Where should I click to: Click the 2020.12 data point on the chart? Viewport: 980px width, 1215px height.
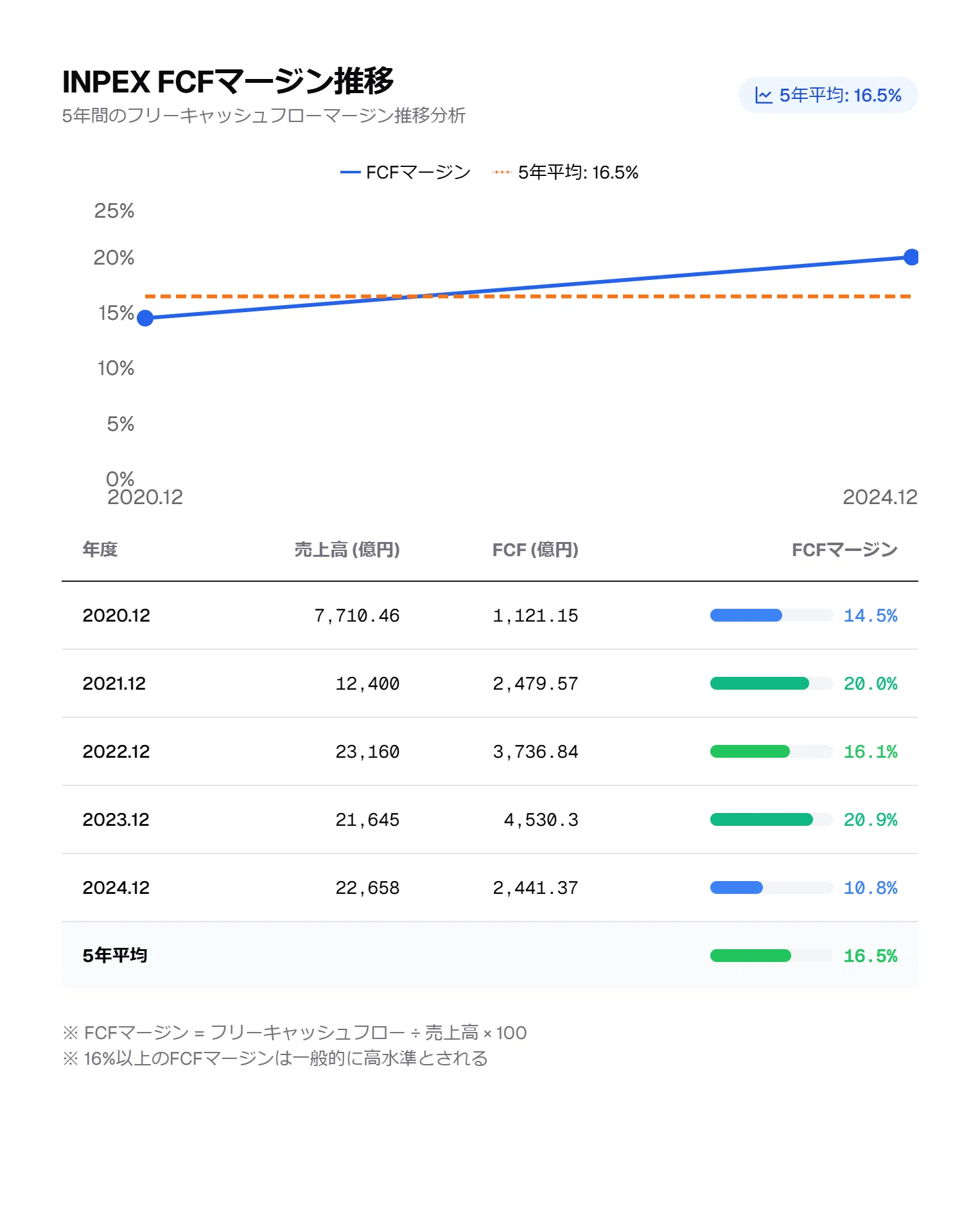pyautogui.click(x=145, y=318)
